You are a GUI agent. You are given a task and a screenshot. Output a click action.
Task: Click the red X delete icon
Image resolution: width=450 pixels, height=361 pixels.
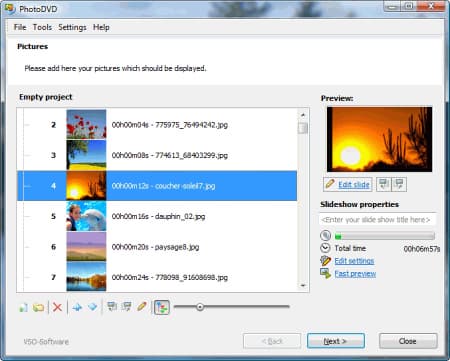pos(57,307)
